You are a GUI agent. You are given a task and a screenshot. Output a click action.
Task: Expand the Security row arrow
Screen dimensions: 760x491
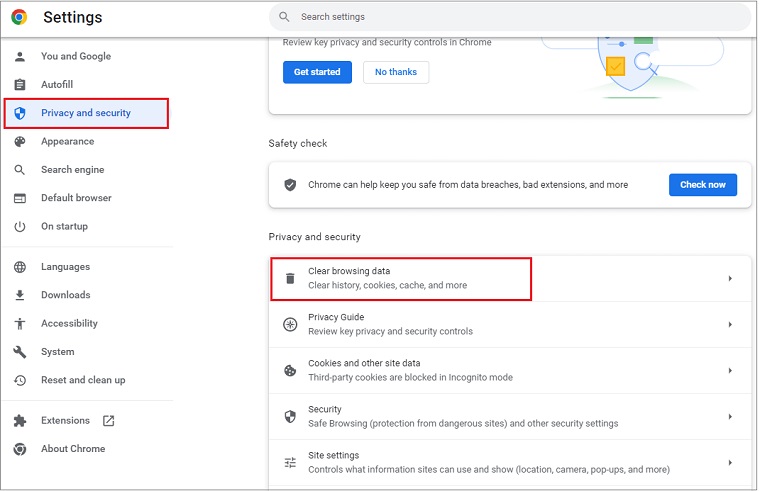pyautogui.click(x=730, y=416)
